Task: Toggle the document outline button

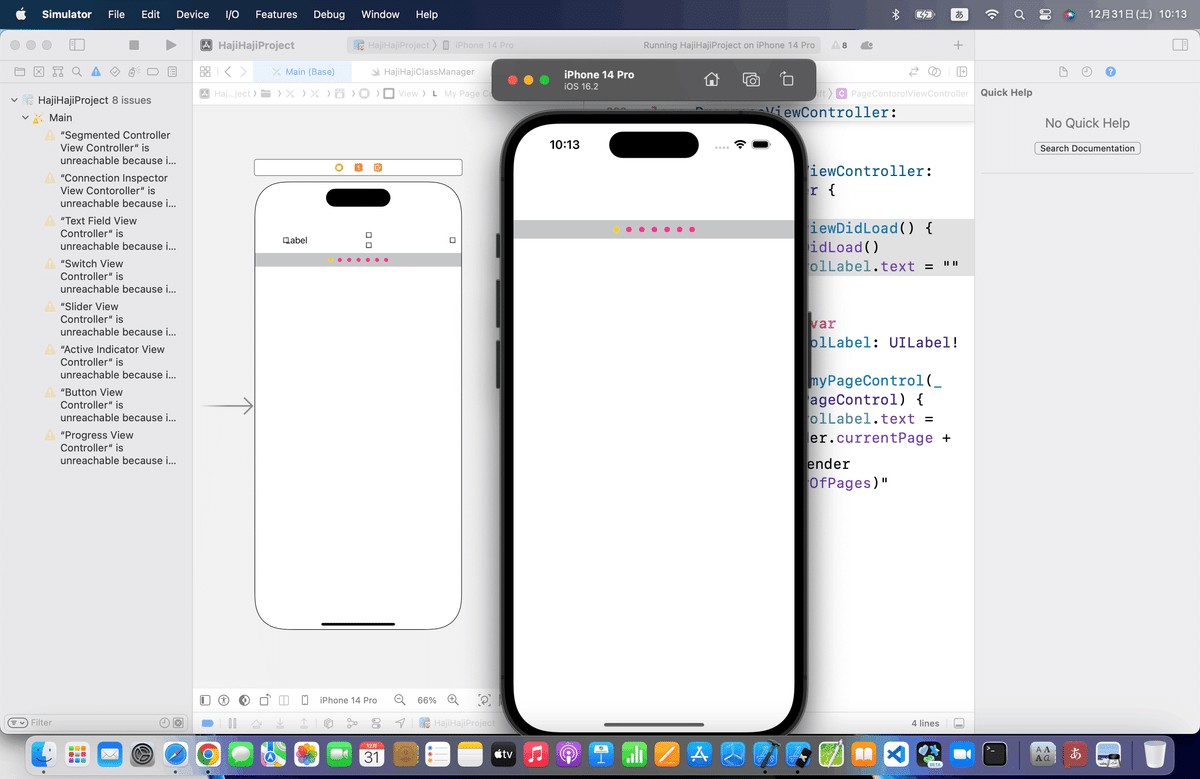Action: (205, 700)
